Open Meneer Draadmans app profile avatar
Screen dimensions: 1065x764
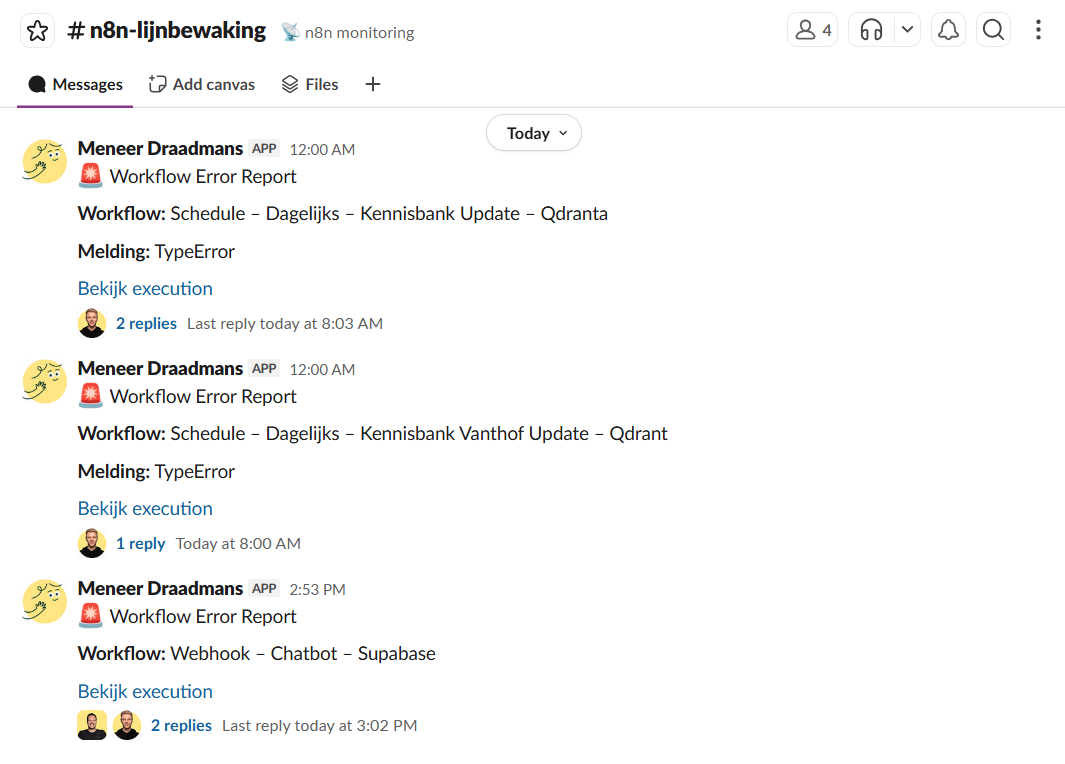pos(43,161)
